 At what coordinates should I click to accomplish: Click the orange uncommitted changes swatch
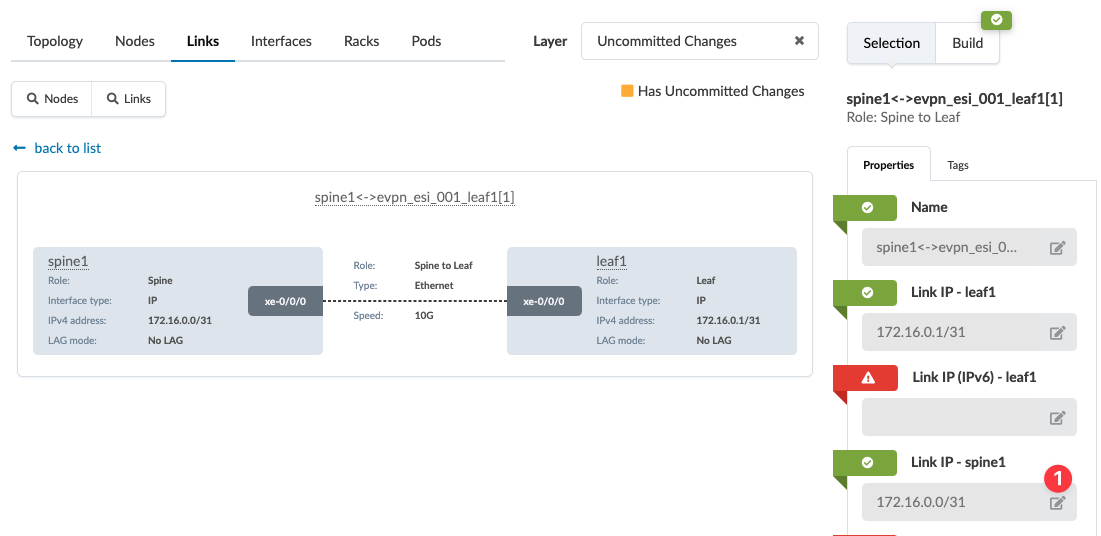(x=627, y=91)
